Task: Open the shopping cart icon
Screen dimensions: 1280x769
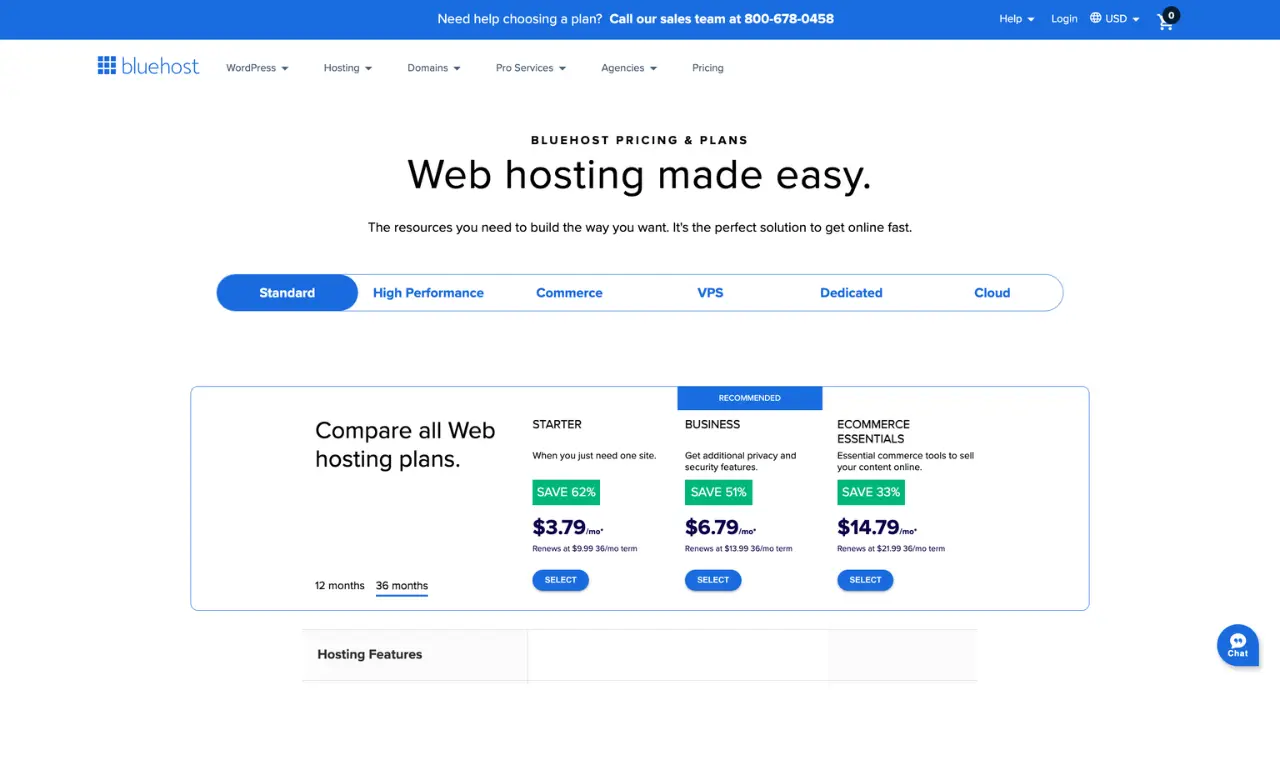Action: [1167, 19]
